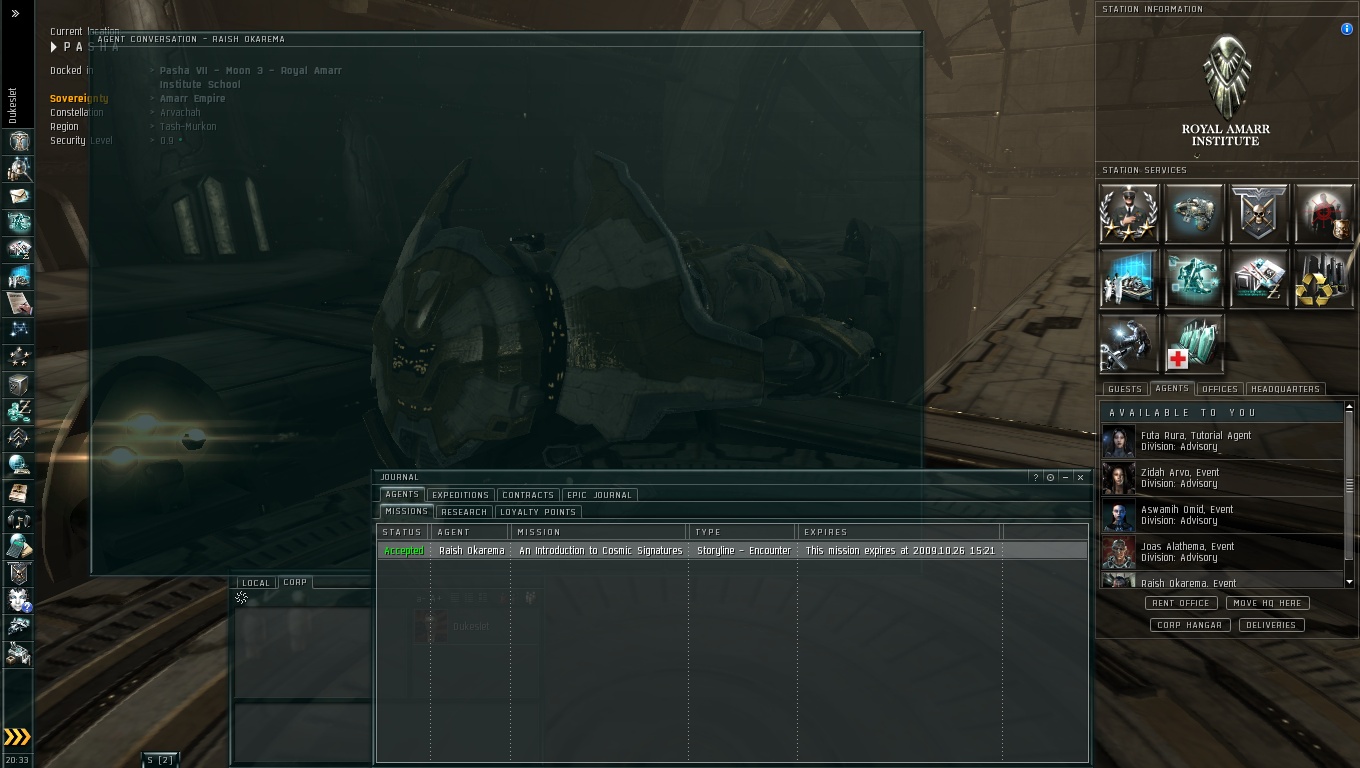Click Zidah Arvo's portrait thumbnail
Viewport: 1360px width, 768px height.
[1118, 478]
